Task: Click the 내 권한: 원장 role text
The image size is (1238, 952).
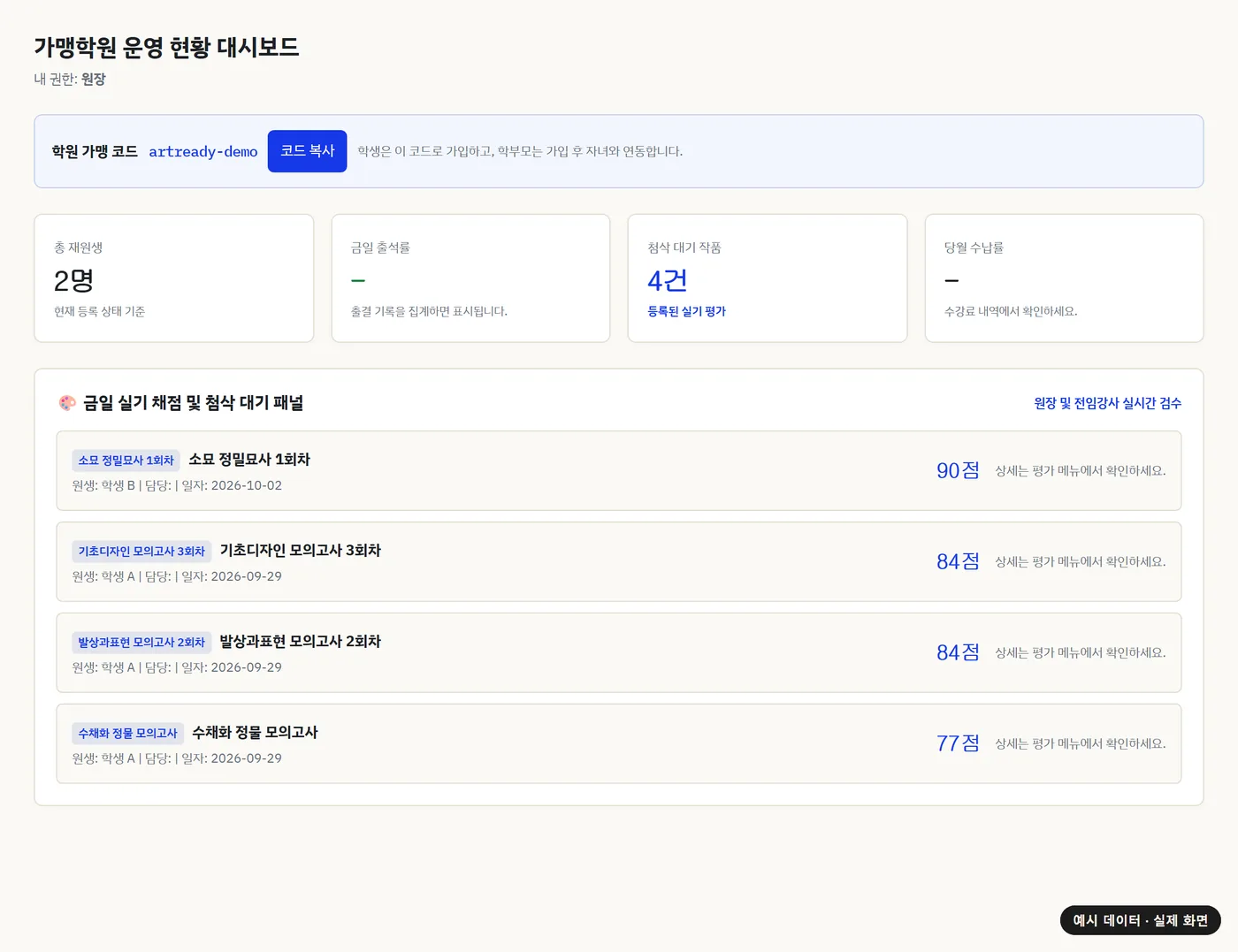Action: tap(70, 79)
